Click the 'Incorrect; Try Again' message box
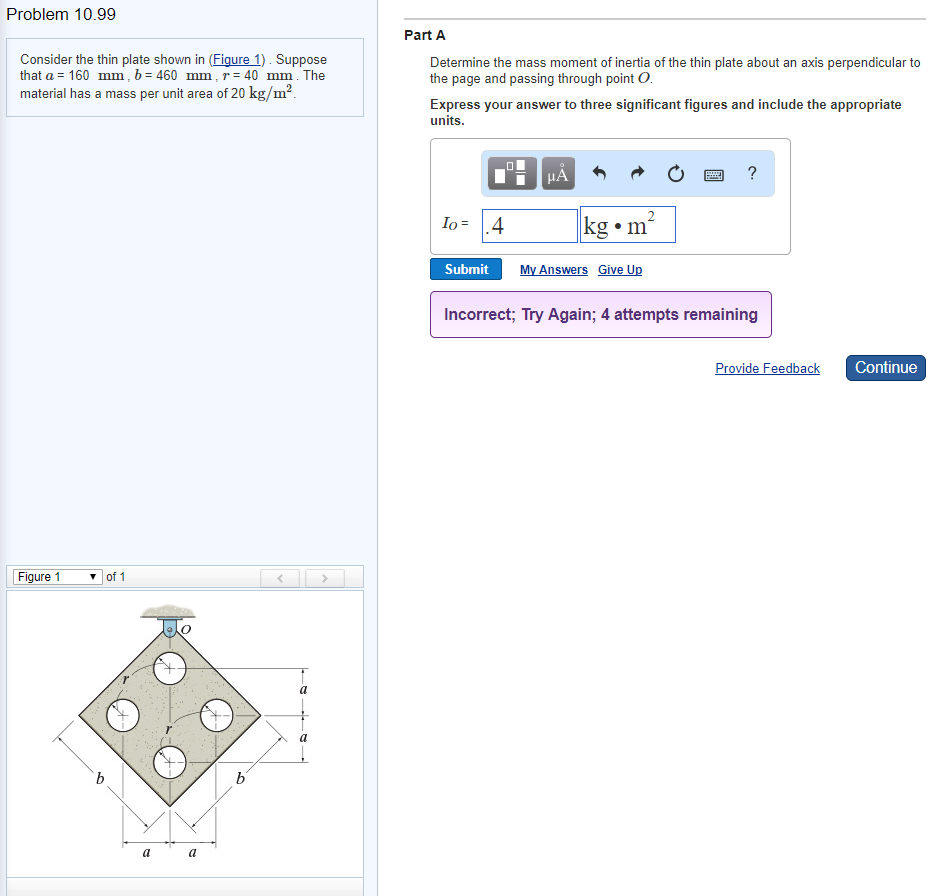 [x=601, y=314]
